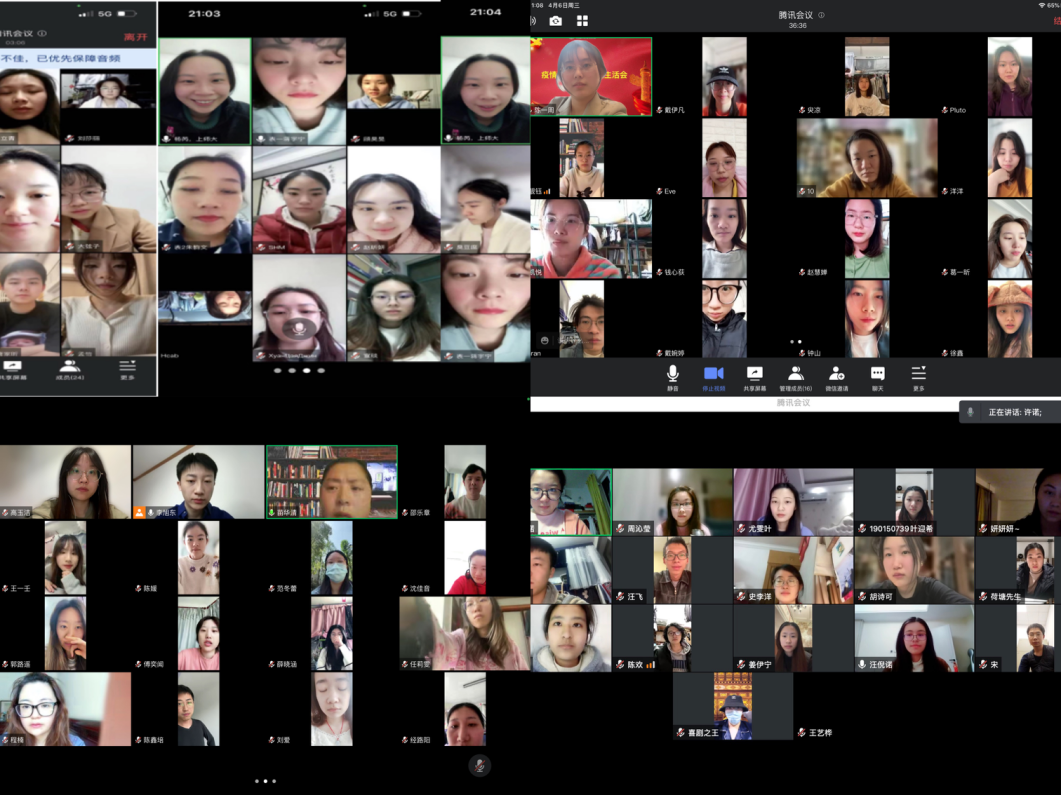This screenshot has width=1061, height=795.
Task: Expand the More menu in iPad toolbar
Action: 918,378
